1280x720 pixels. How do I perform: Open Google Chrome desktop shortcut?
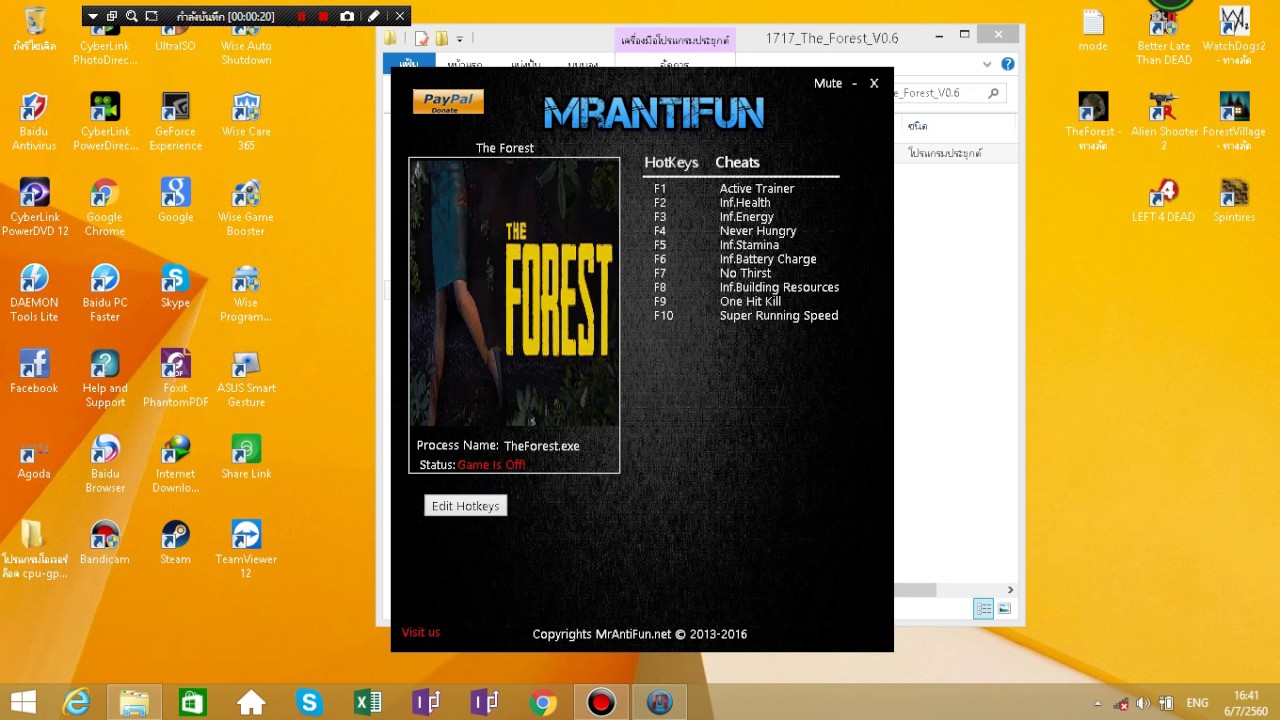tap(105, 208)
